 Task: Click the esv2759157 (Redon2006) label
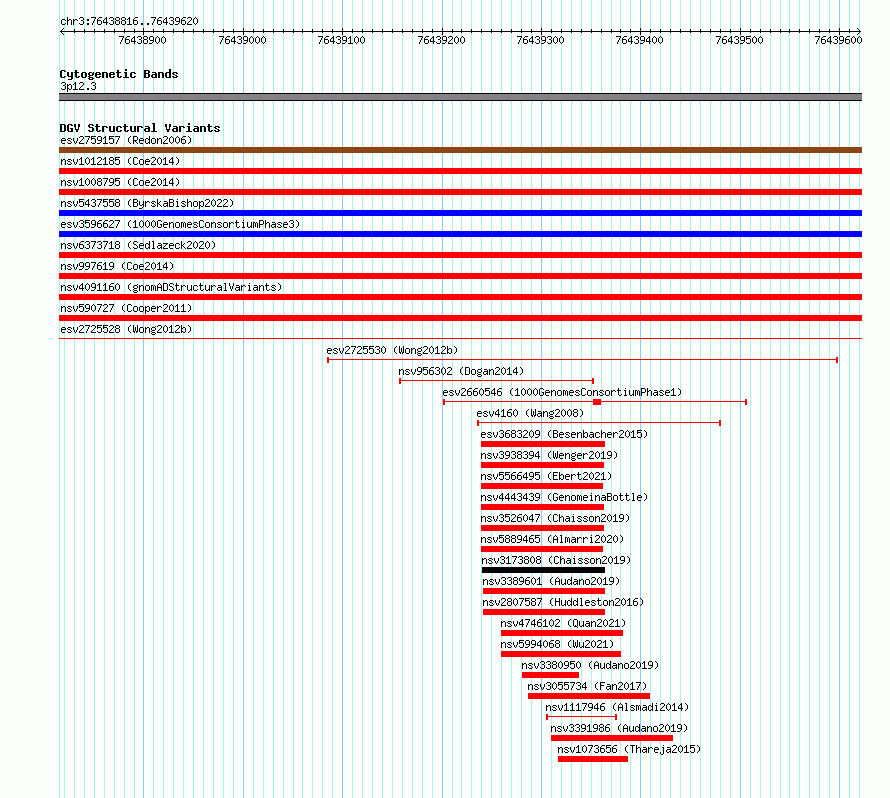(x=126, y=140)
